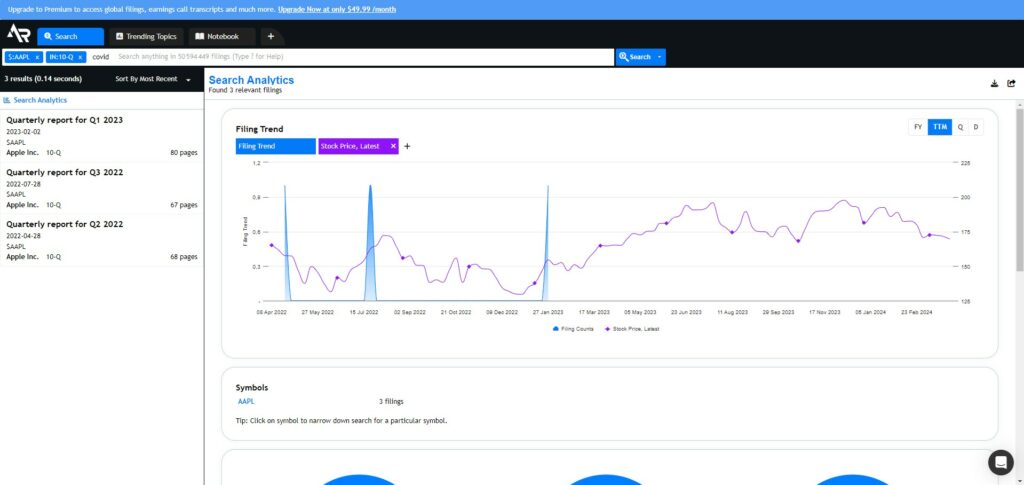Click the 67 pages label
The height and width of the screenshot is (485, 1024).
point(184,205)
